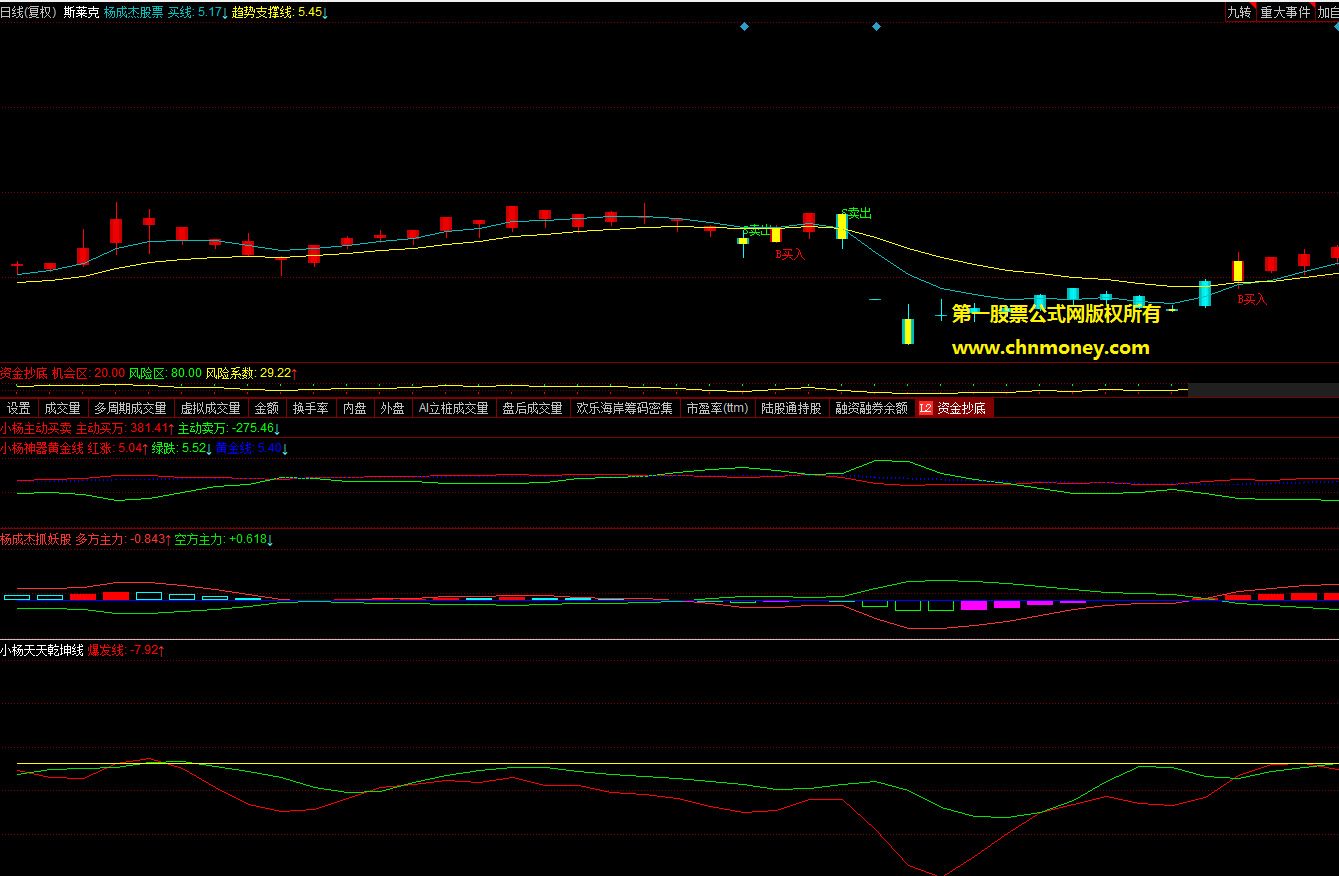1339x876 pixels.
Task: Click the 爆发线: -7.92 value
Action: [126, 650]
